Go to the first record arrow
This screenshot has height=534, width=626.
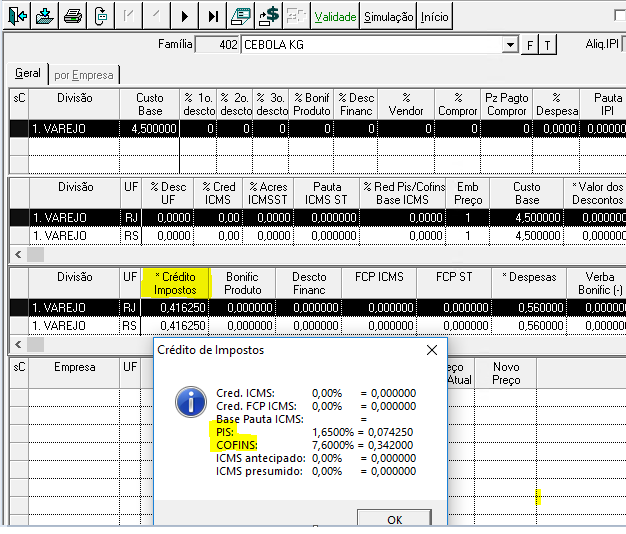(x=128, y=16)
